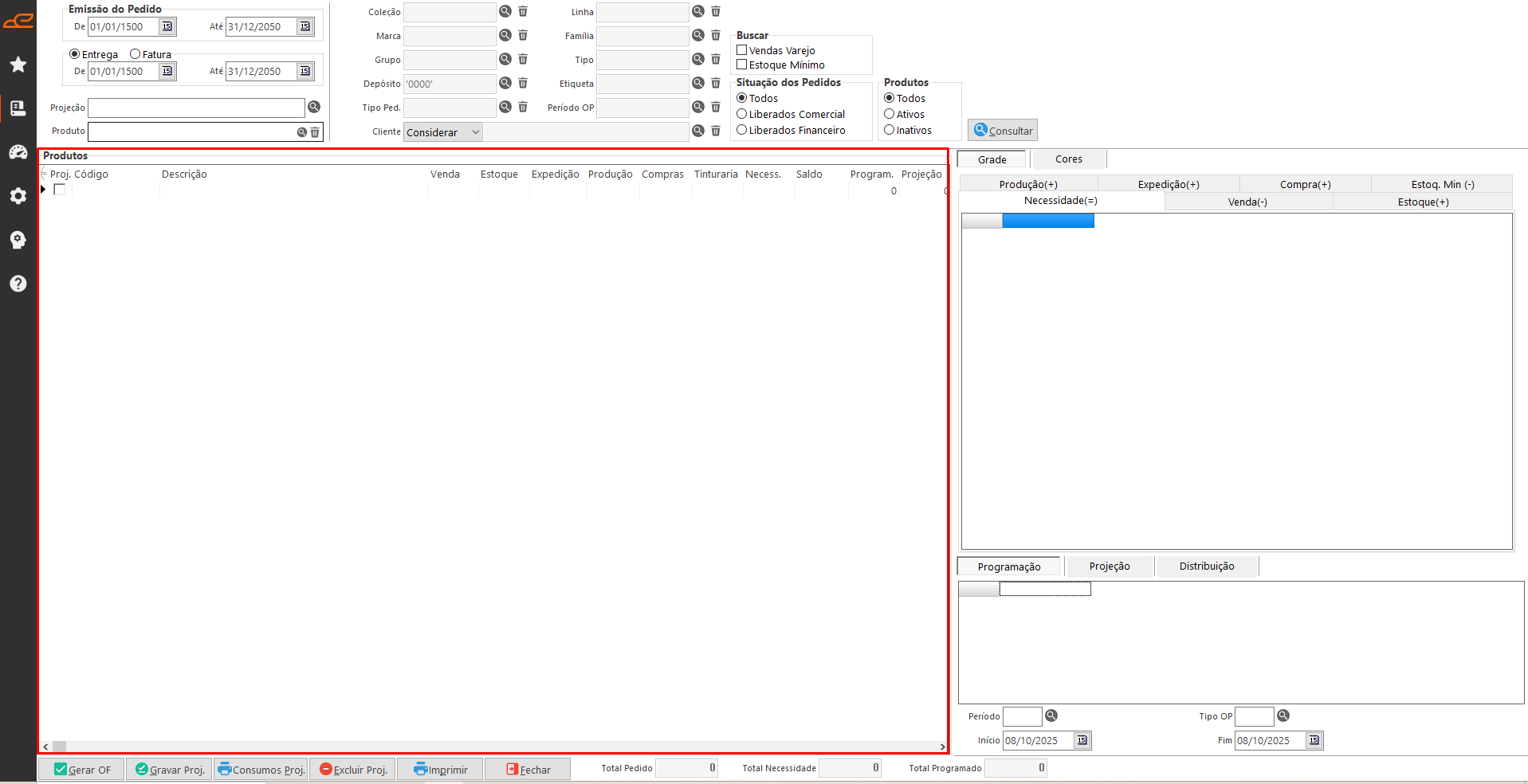The image size is (1528, 784).
Task: Click the Gerar OF button
Action: pos(82,770)
